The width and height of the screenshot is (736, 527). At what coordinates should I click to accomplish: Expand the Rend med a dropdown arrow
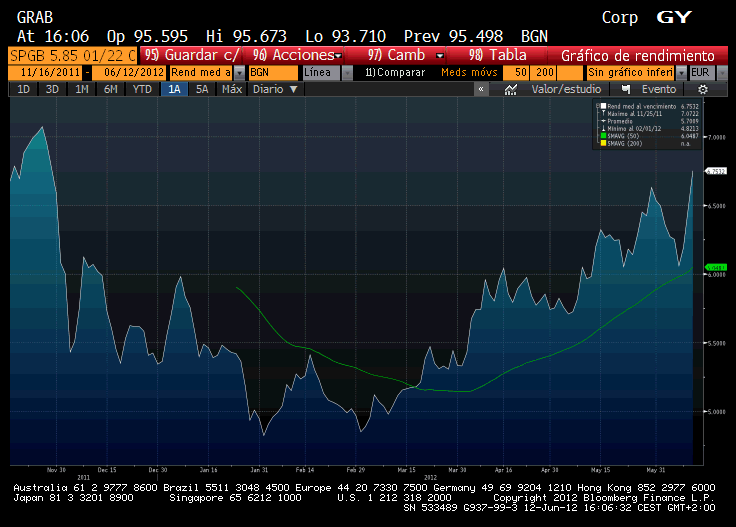[240, 73]
